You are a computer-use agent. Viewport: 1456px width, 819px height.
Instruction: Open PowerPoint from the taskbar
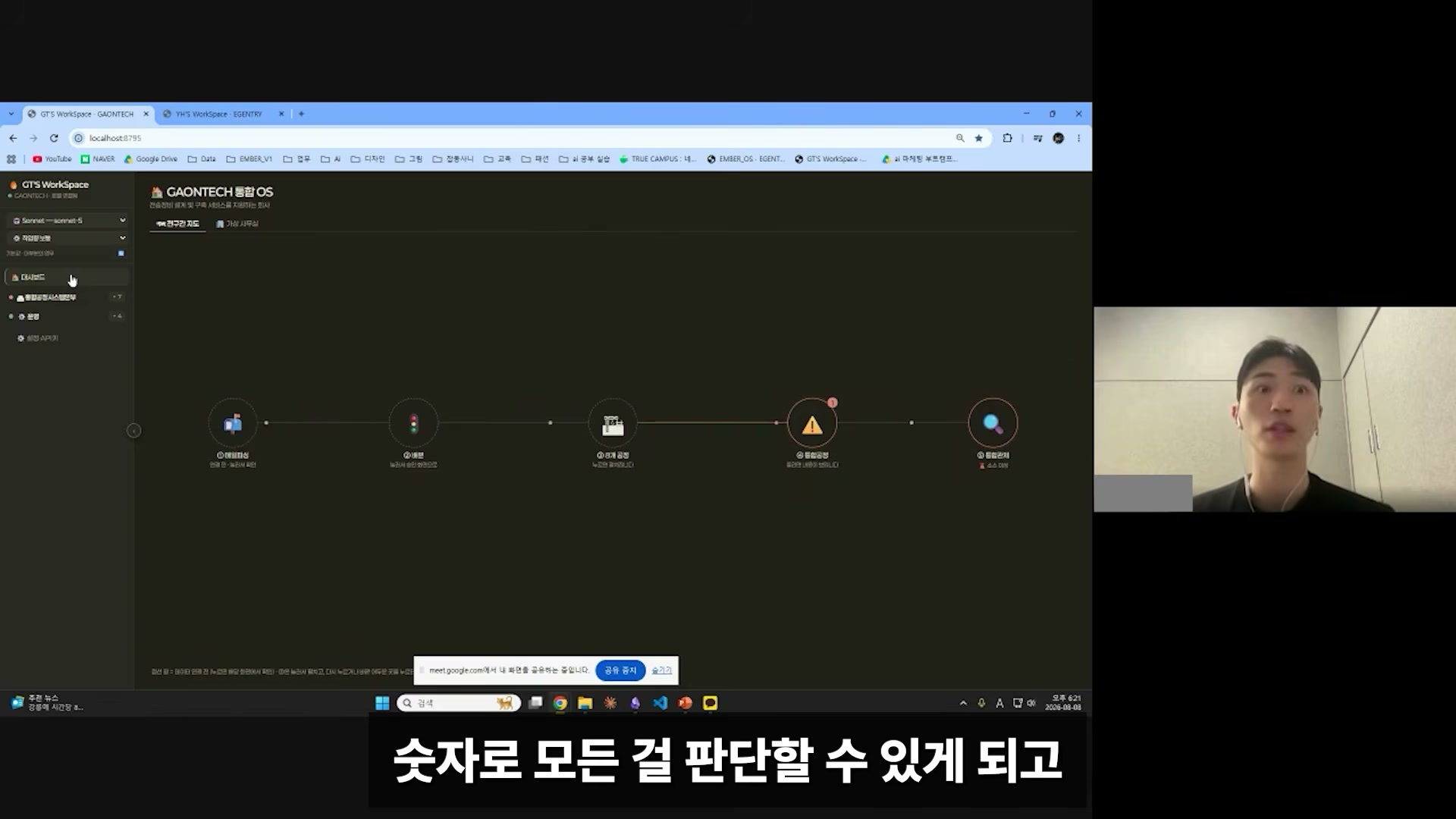tap(685, 703)
